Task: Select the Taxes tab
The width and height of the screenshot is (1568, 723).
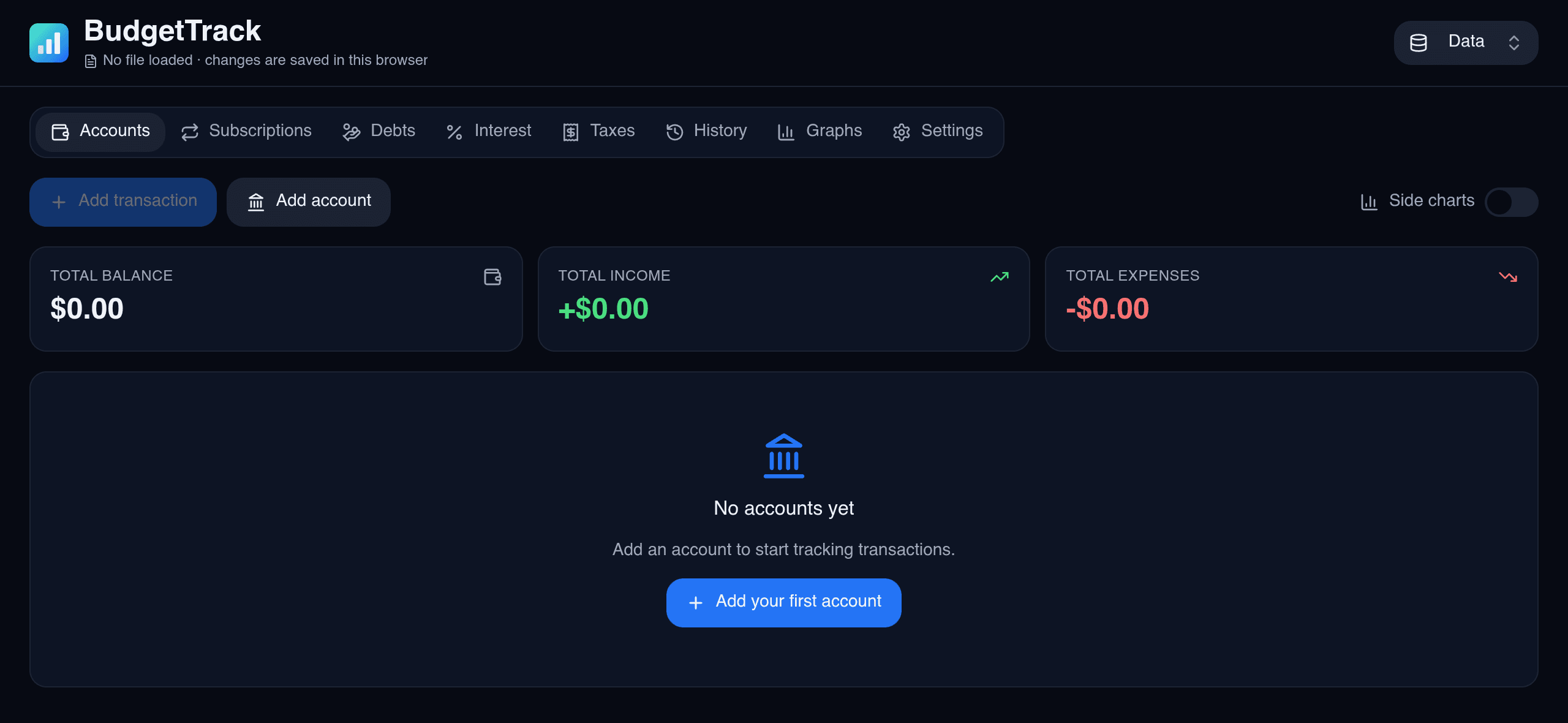Action: (x=599, y=131)
